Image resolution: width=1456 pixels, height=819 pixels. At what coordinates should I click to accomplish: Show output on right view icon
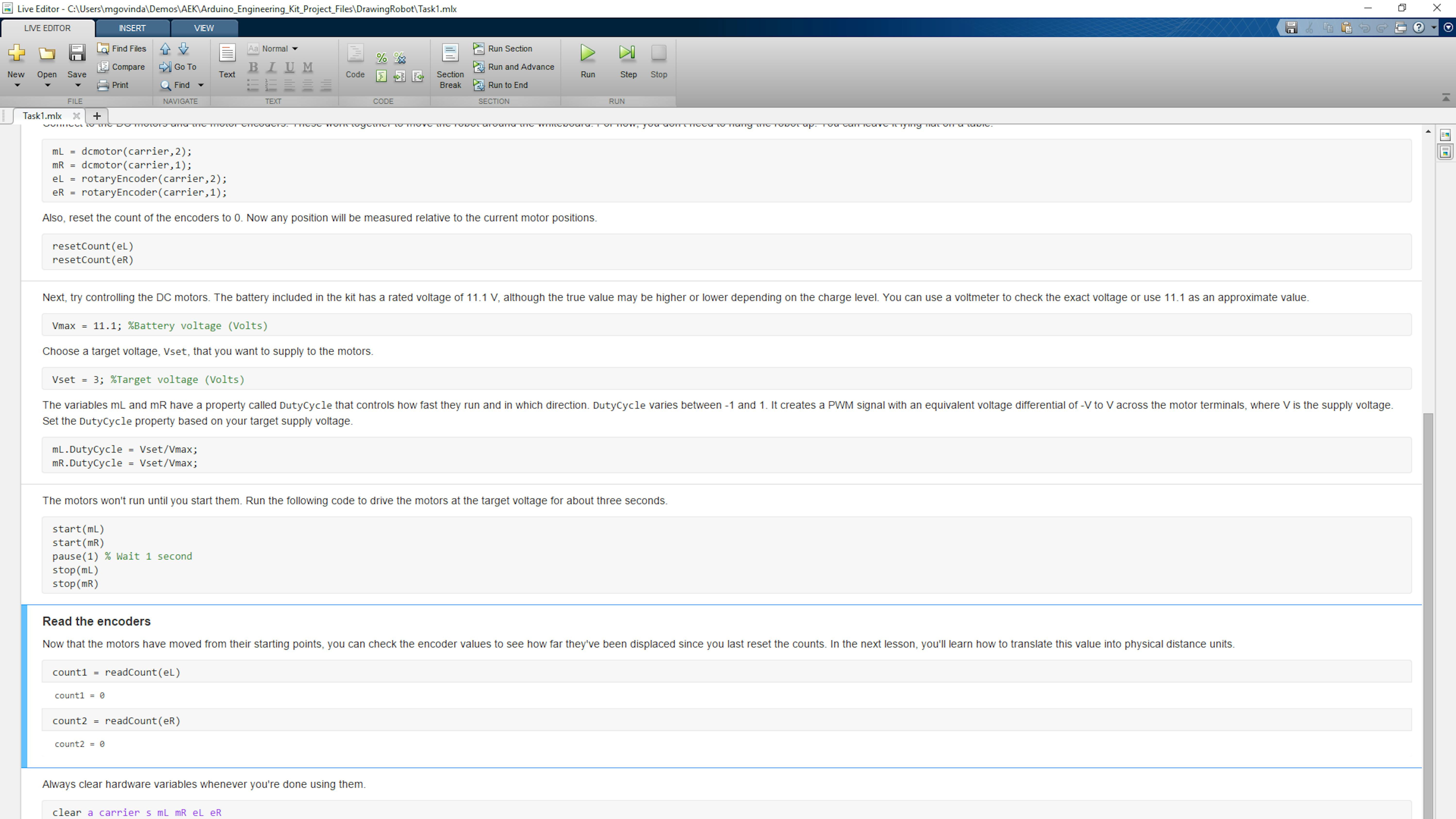click(x=1445, y=135)
